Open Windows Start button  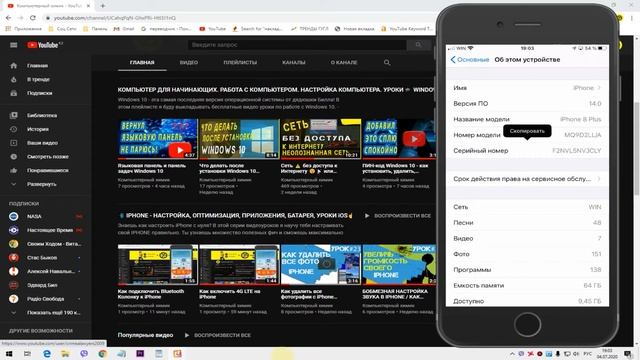pyautogui.click(x=9, y=353)
